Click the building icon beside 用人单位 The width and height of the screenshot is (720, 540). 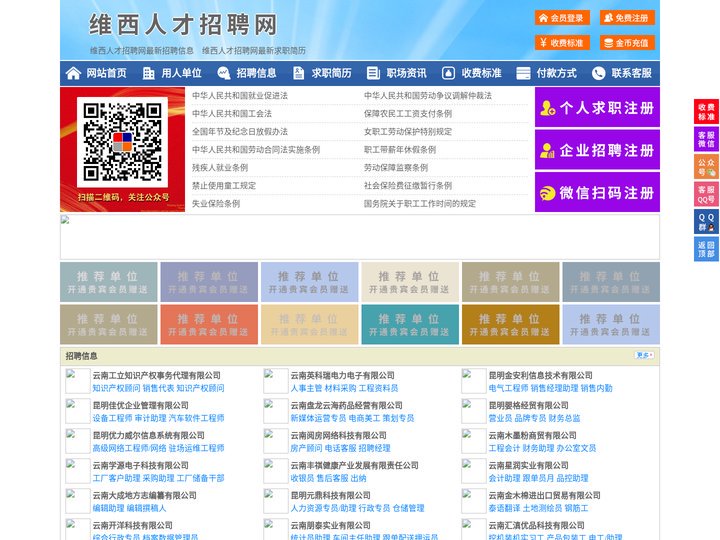148,73
